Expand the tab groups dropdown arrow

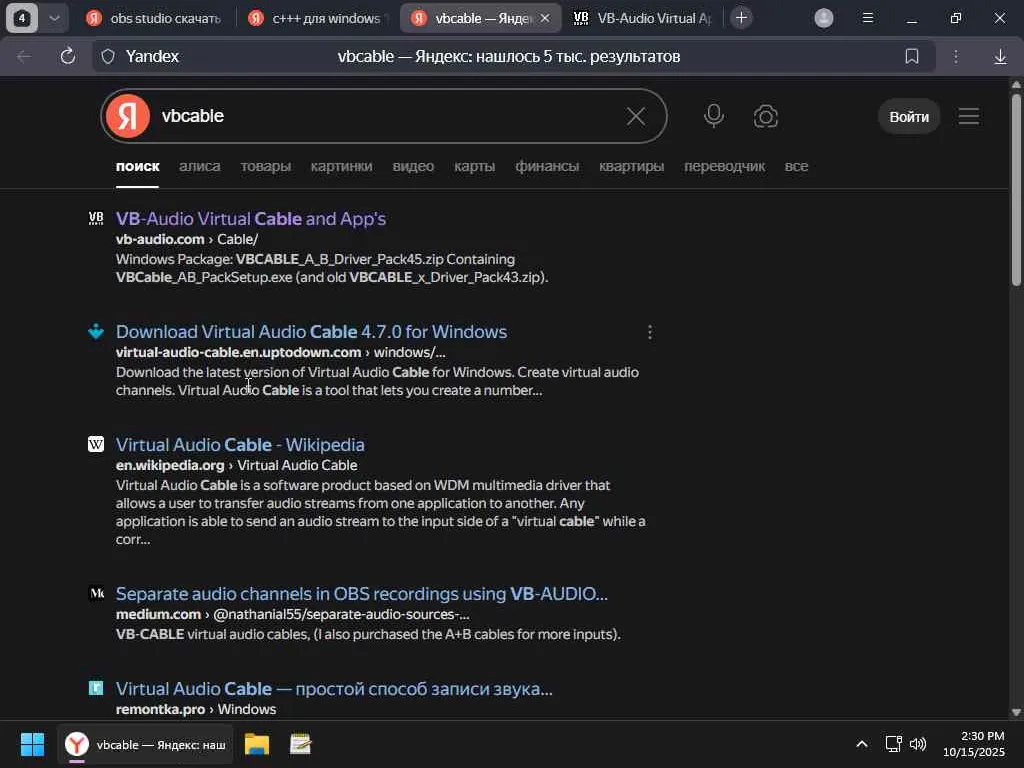coord(55,18)
